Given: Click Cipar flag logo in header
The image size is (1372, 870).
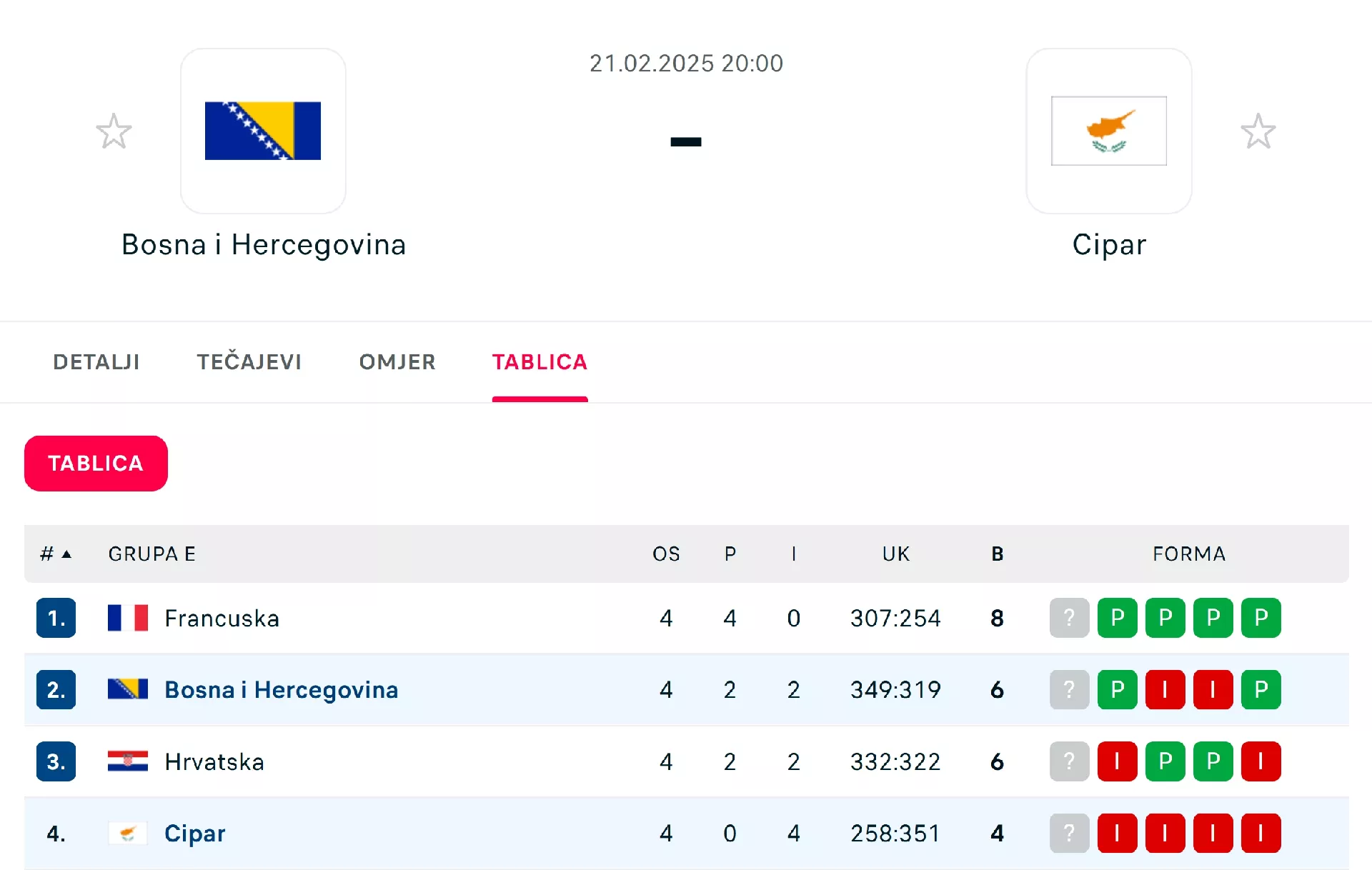Looking at the screenshot, I should [x=1108, y=131].
